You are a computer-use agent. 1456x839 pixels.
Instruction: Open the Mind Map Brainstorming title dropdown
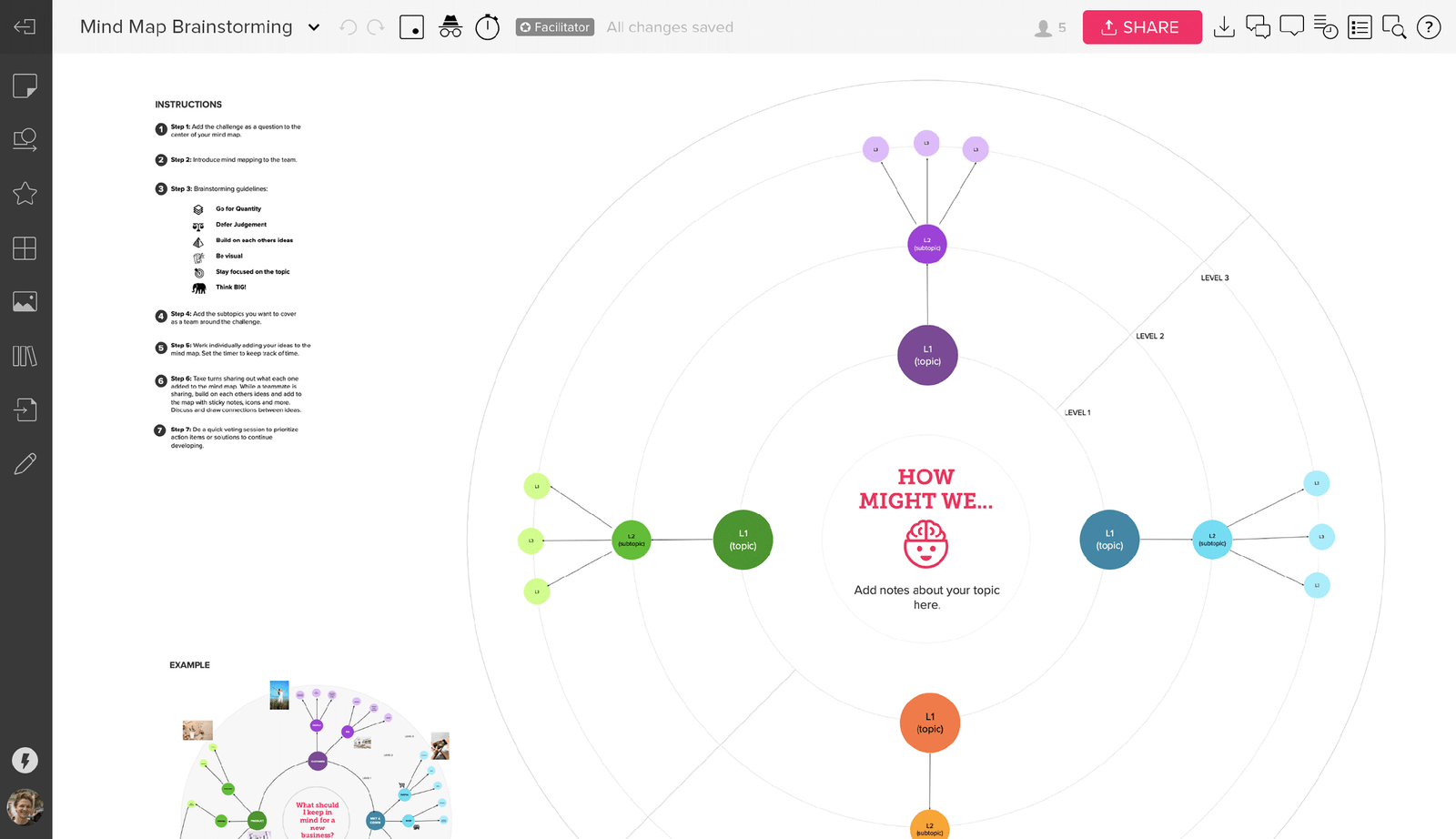(314, 27)
